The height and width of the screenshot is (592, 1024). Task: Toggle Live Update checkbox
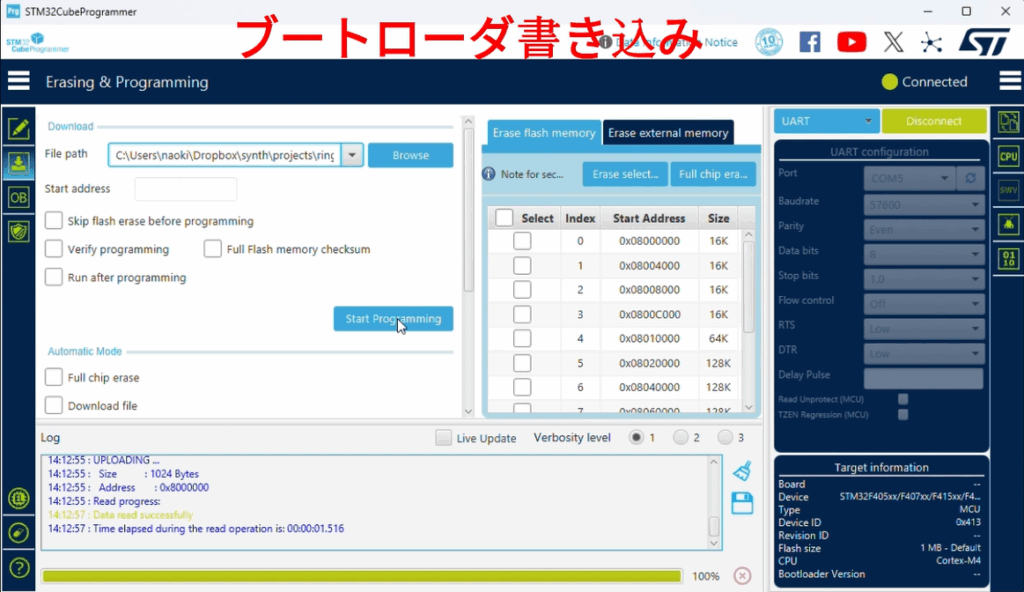point(443,438)
